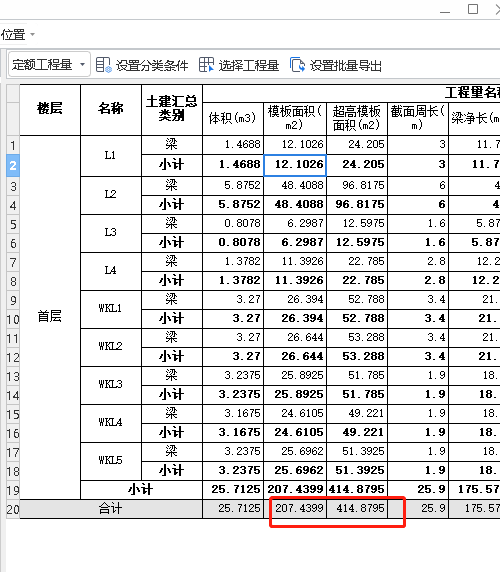
Task: Select the 土建汇总类别 column header
Action: [172, 110]
